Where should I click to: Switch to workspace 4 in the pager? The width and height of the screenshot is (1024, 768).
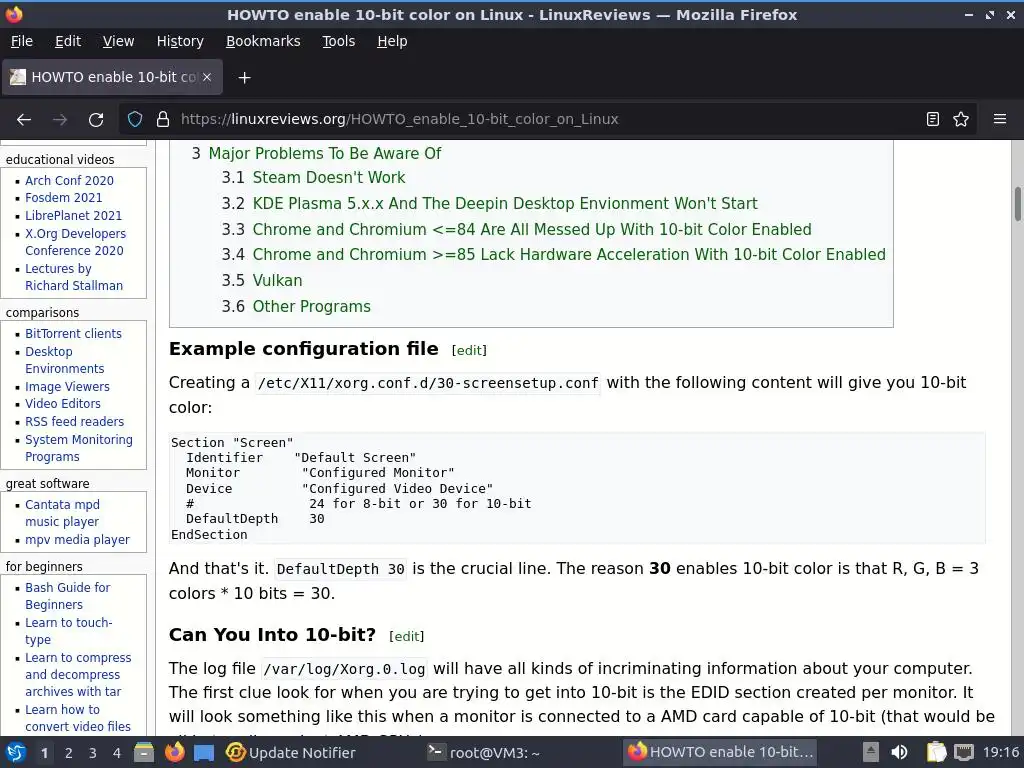[117, 753]
